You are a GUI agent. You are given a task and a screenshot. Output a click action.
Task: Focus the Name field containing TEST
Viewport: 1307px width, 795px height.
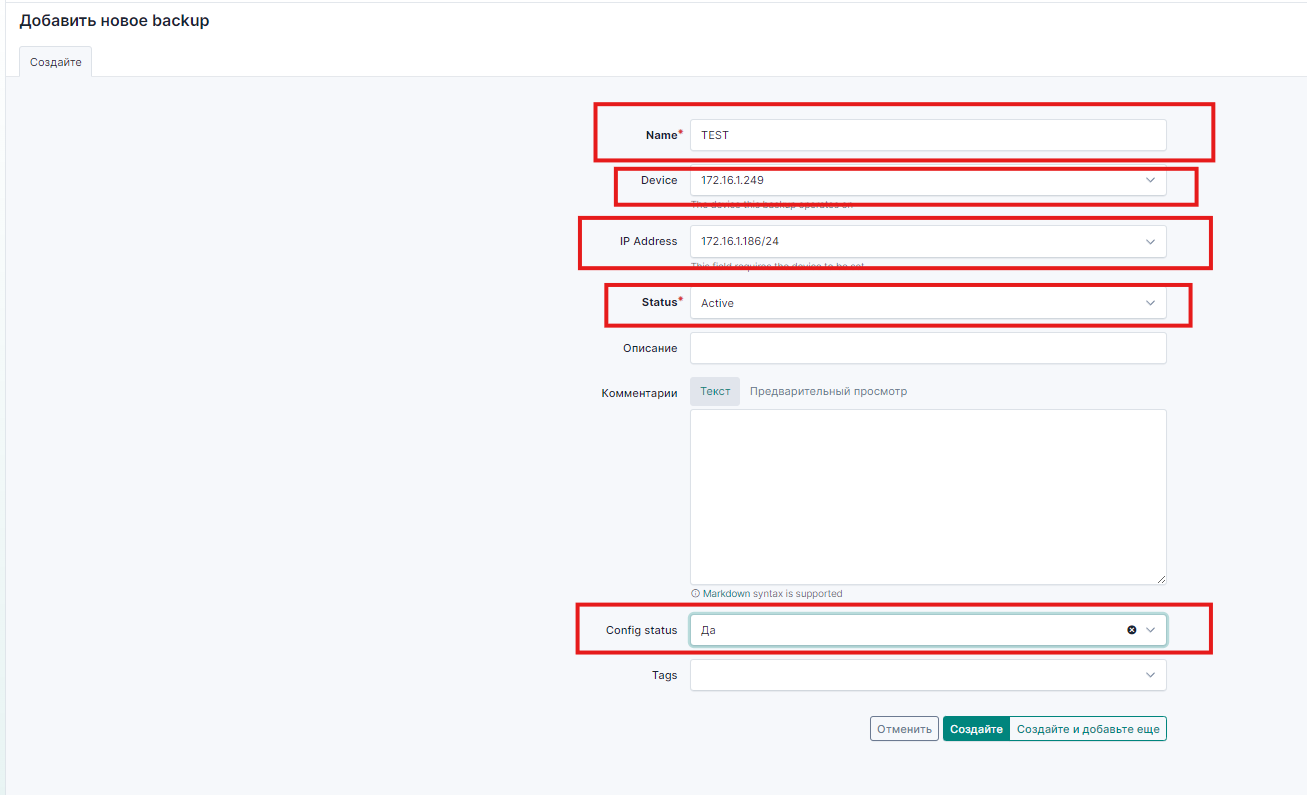[926, 135]
